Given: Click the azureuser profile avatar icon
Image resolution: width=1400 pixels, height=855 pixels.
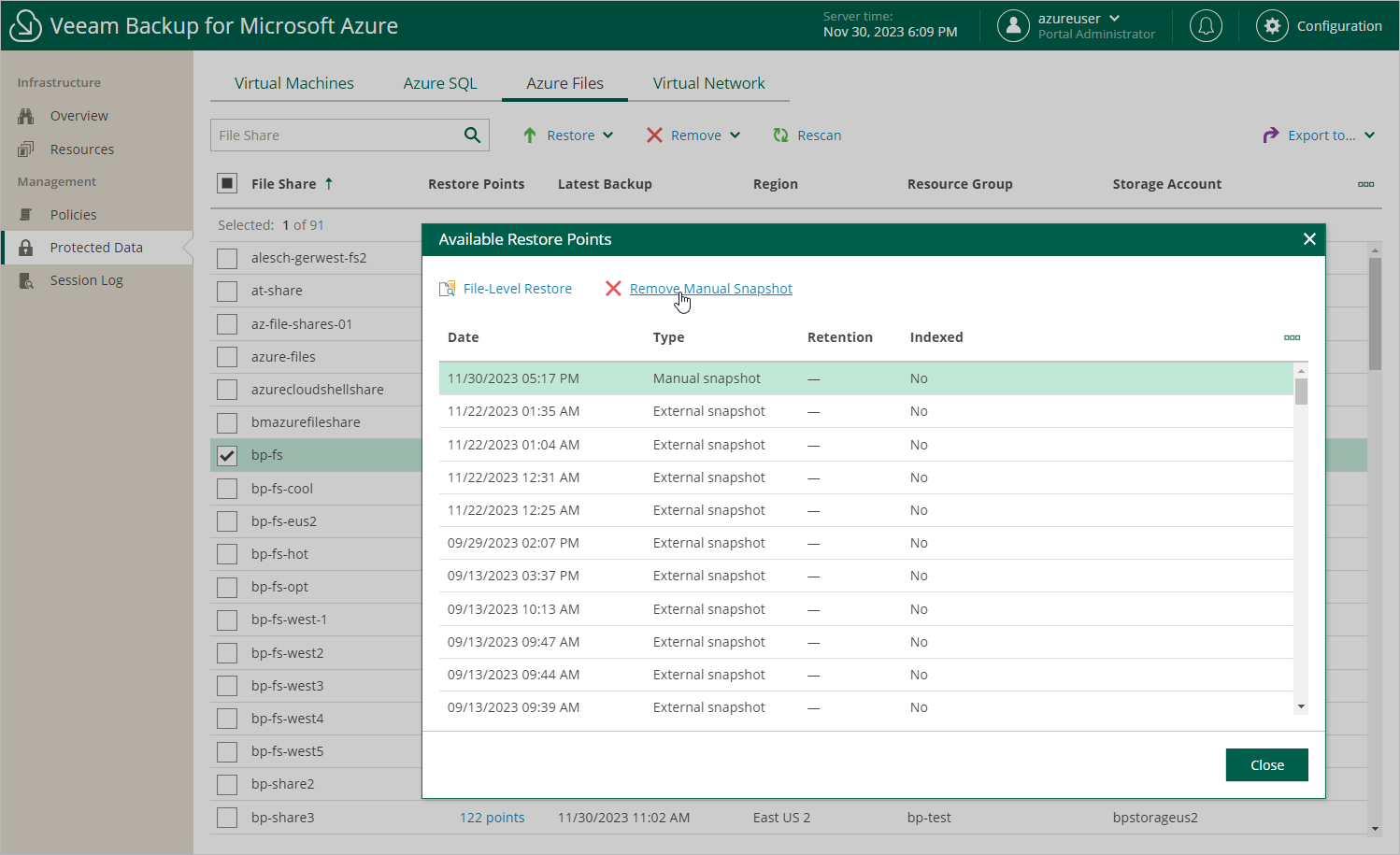Looking at the screenshot, I should (x=1013, y=26).
